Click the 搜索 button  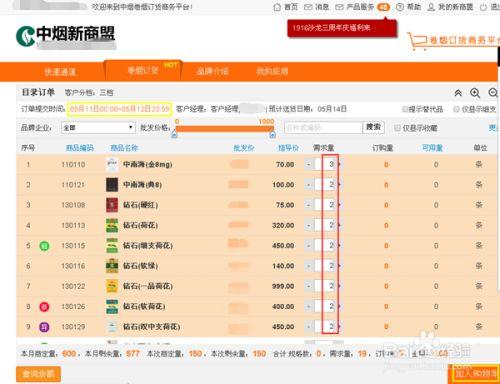tap(373, 127)
